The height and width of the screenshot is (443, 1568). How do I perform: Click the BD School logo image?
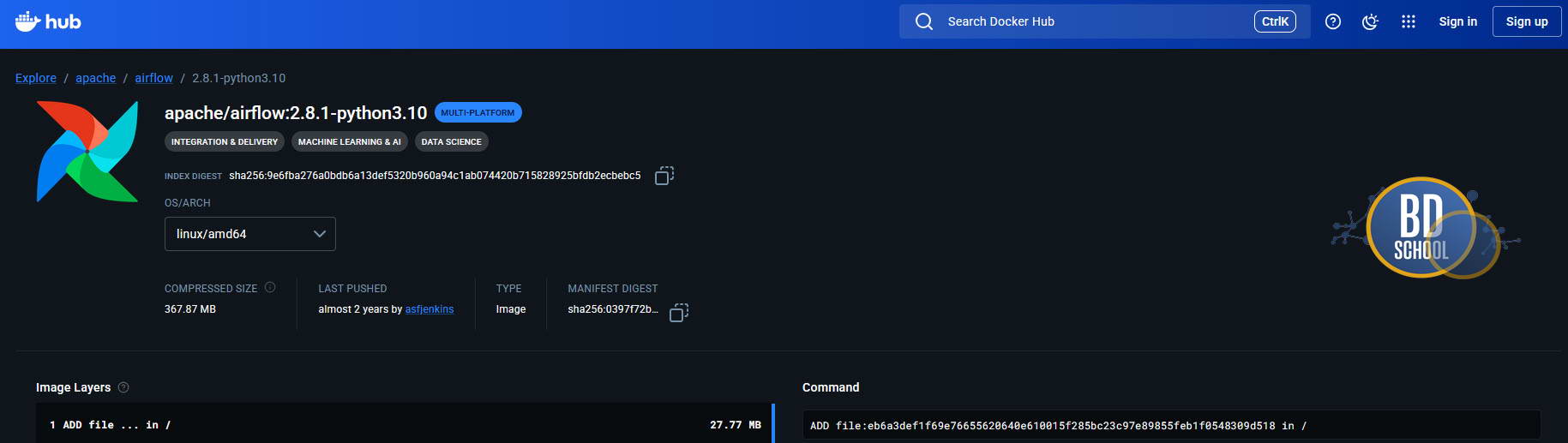pyautogui.click(x=1427, y=228)
